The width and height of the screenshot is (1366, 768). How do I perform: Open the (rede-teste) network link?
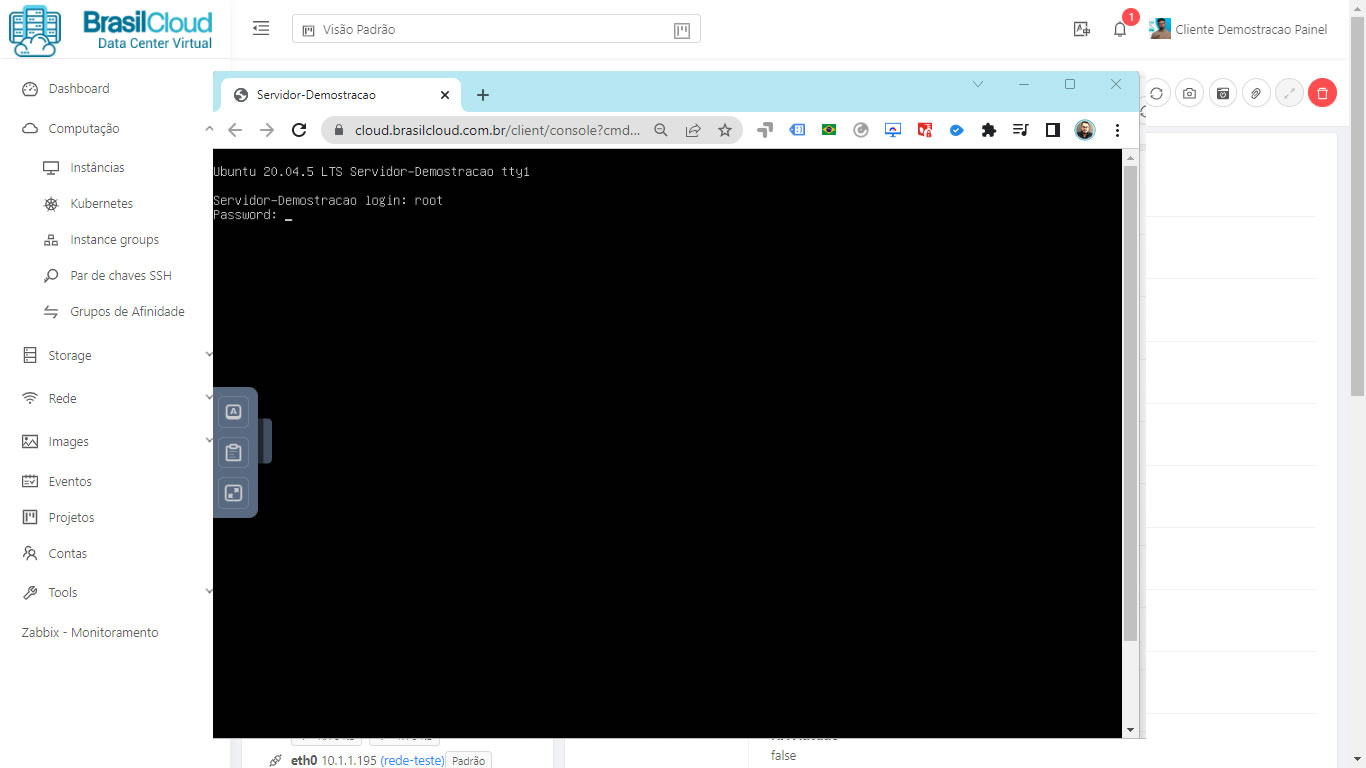tap(412, 761)
